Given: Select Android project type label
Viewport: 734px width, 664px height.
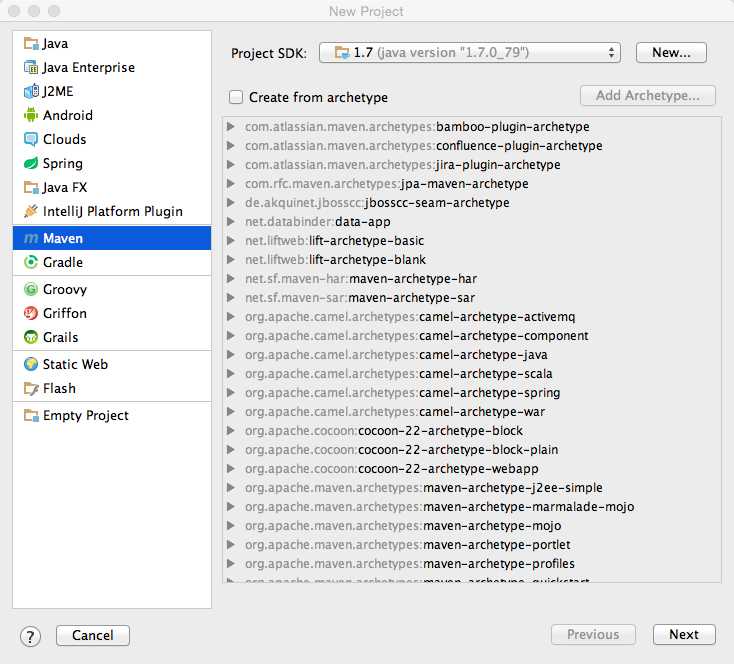Looking at the screenshot, I should [x=68, y=115].
